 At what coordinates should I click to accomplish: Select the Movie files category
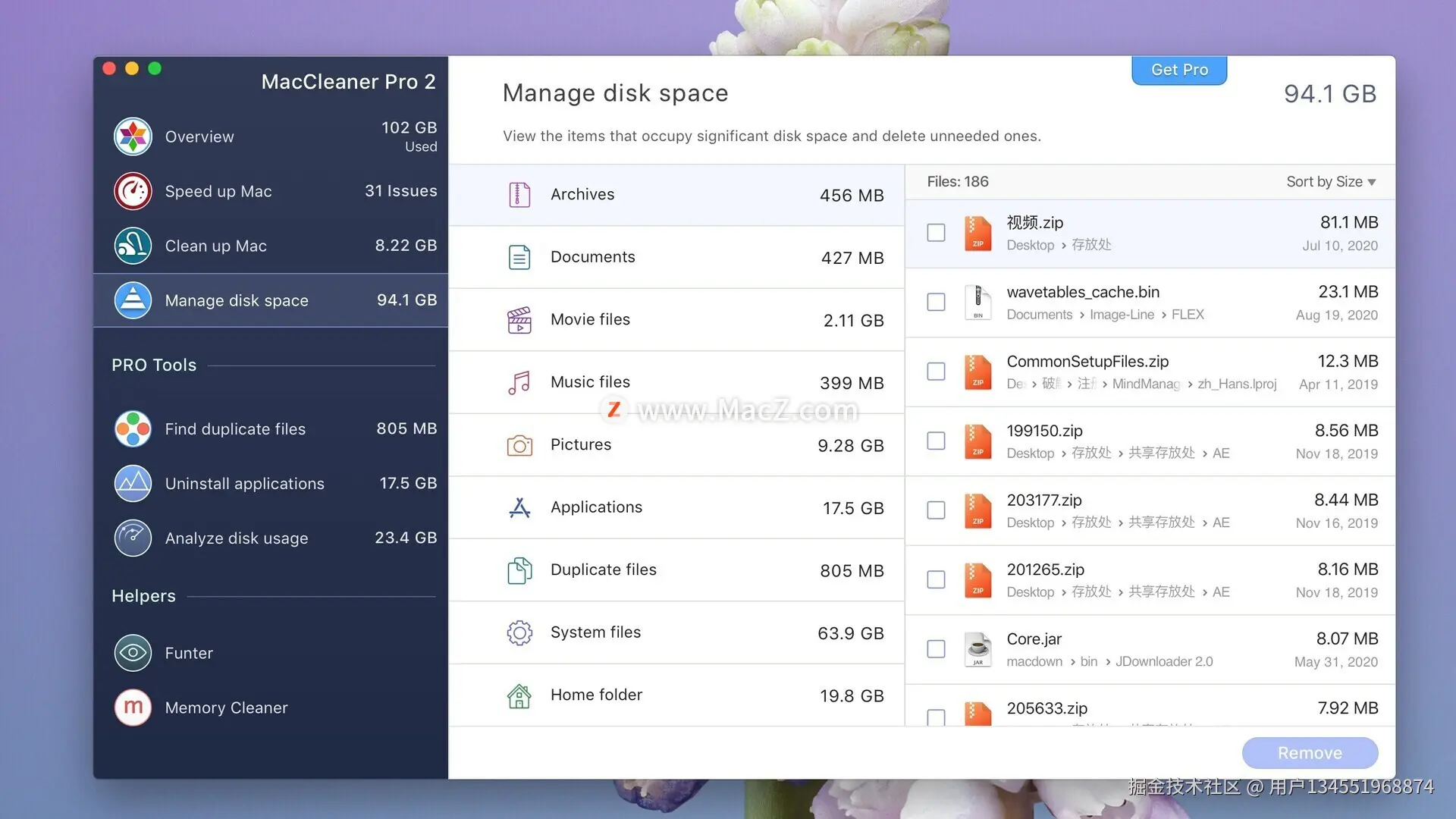click(675, 320)
